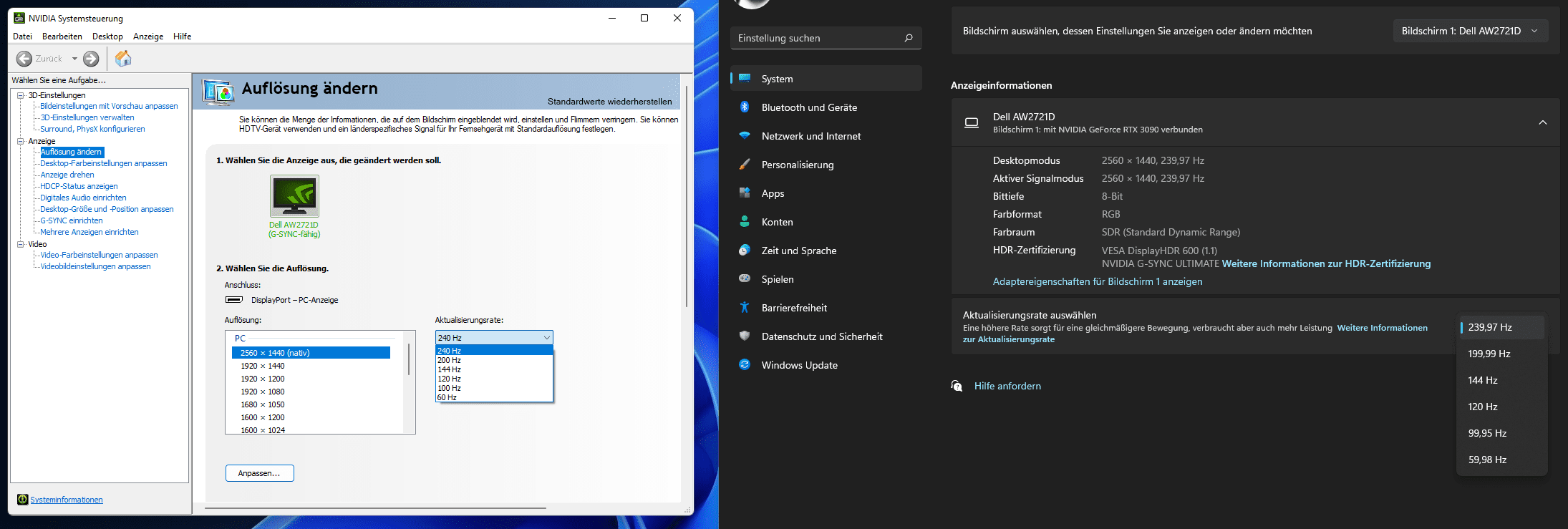The width and height of the screenshot is (1568, 529).
Task: Open Konten settings category
Action: pos(826,222)
